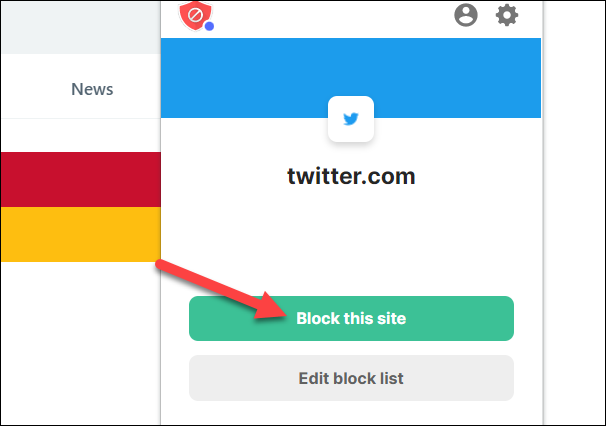The height and width of the screenshot is (426, 606).
Task: Click the red BlockSite shield logo
Action: point(195,15)
